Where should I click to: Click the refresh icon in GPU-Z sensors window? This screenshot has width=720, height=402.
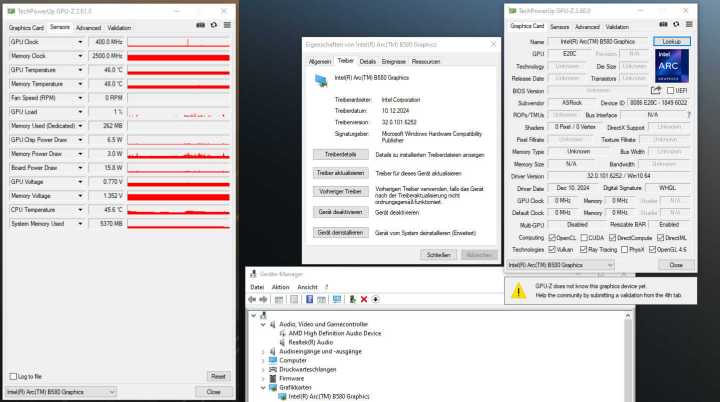coord(214,25)
